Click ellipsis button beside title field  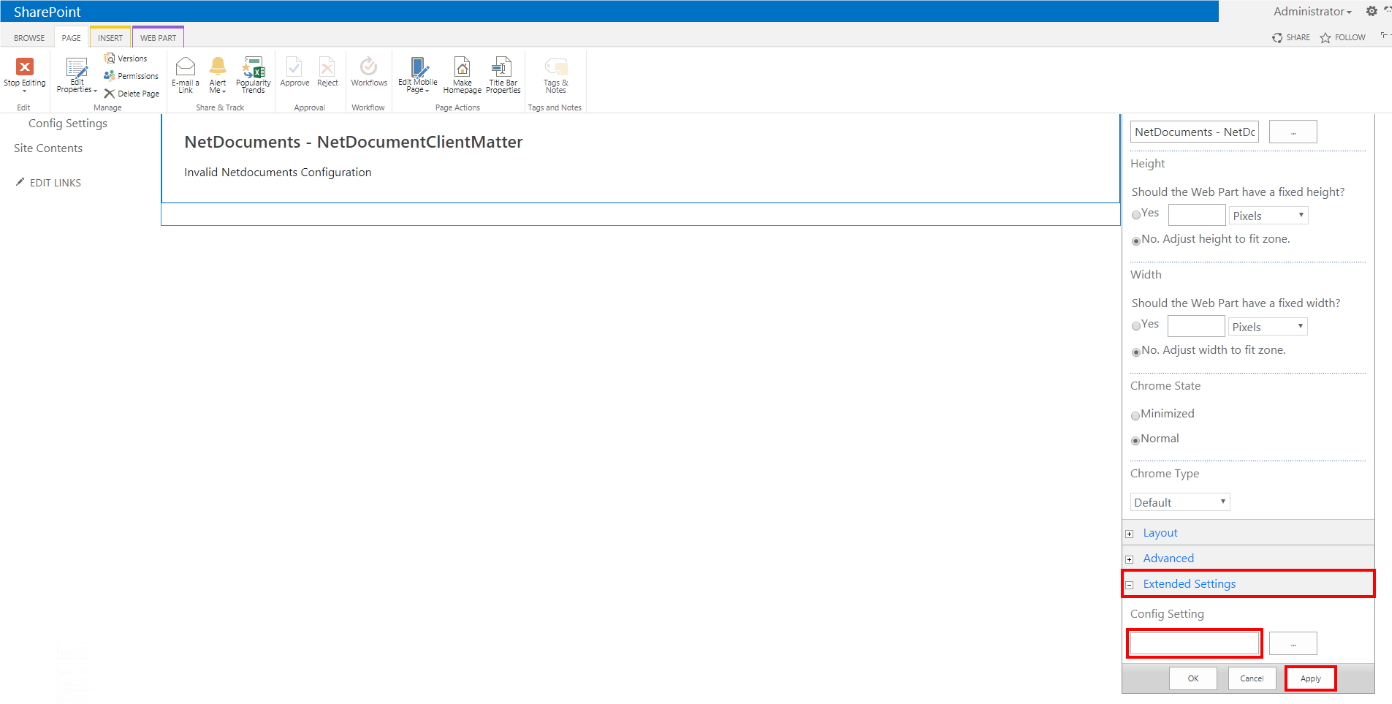pos(1293,132)
